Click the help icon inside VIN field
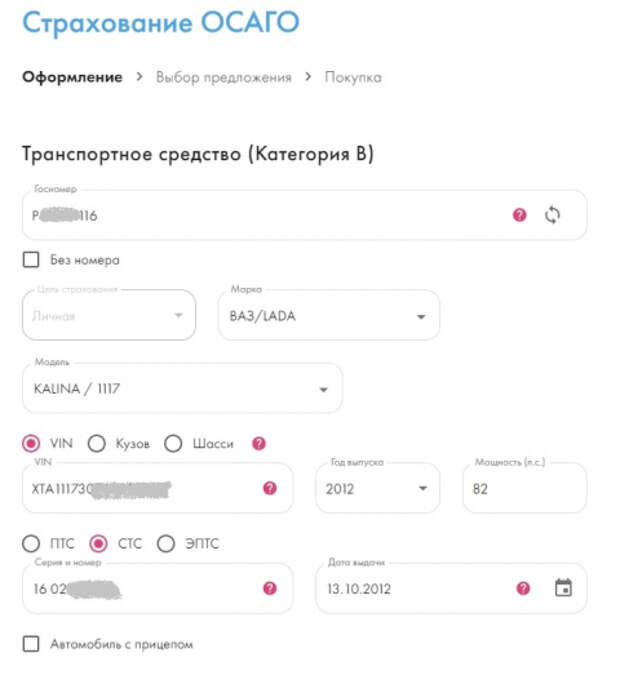 pos(270,488)
